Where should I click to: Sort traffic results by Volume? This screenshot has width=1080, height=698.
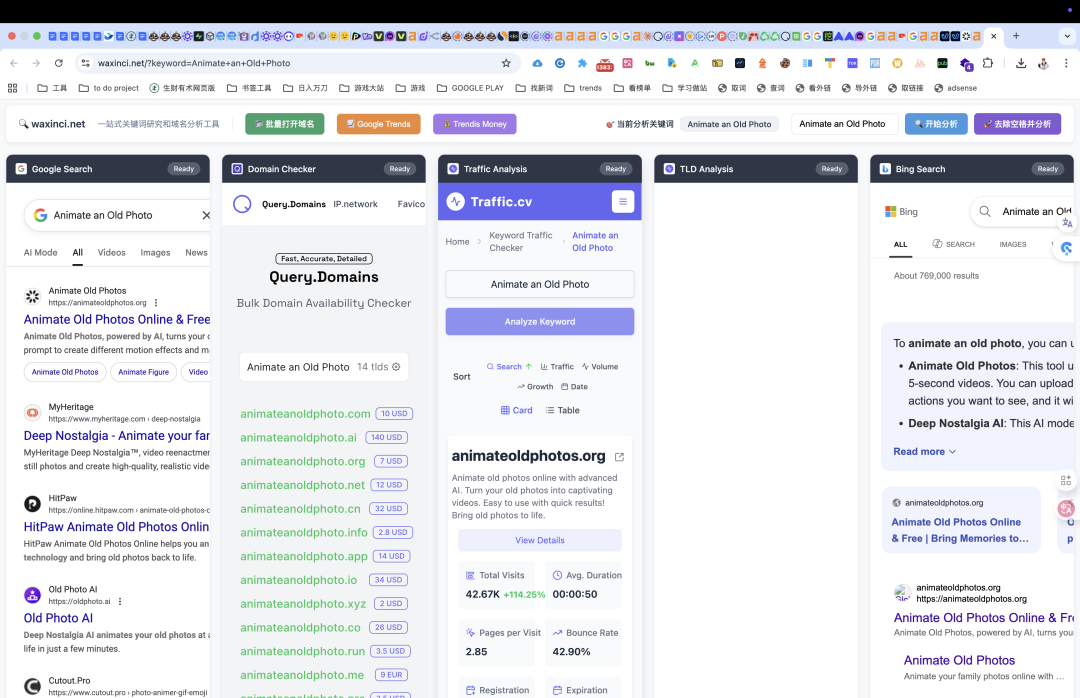[599, 367]
